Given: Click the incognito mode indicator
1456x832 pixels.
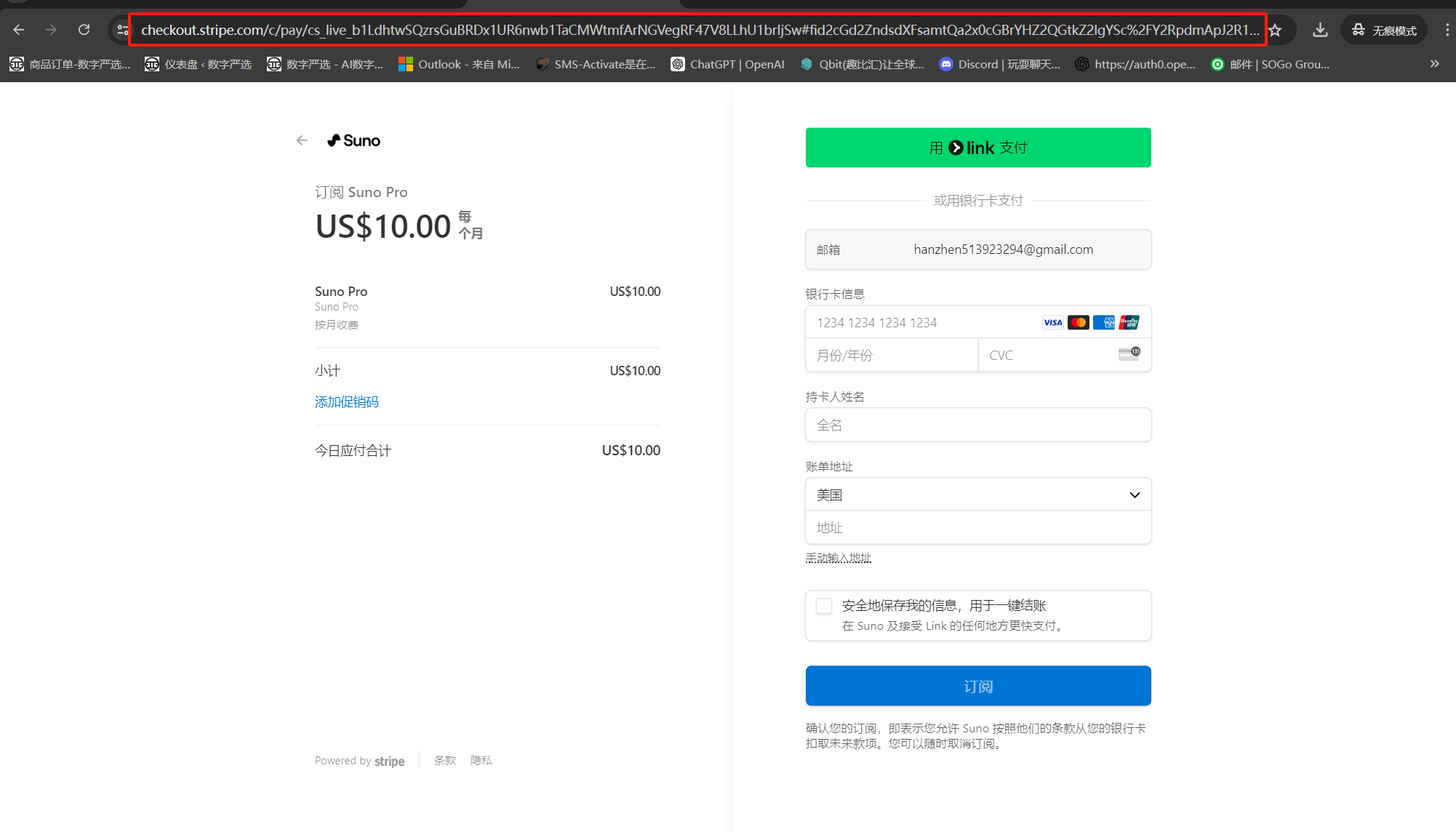Looking at the screenshot, I should click(x=1384, y=30).
